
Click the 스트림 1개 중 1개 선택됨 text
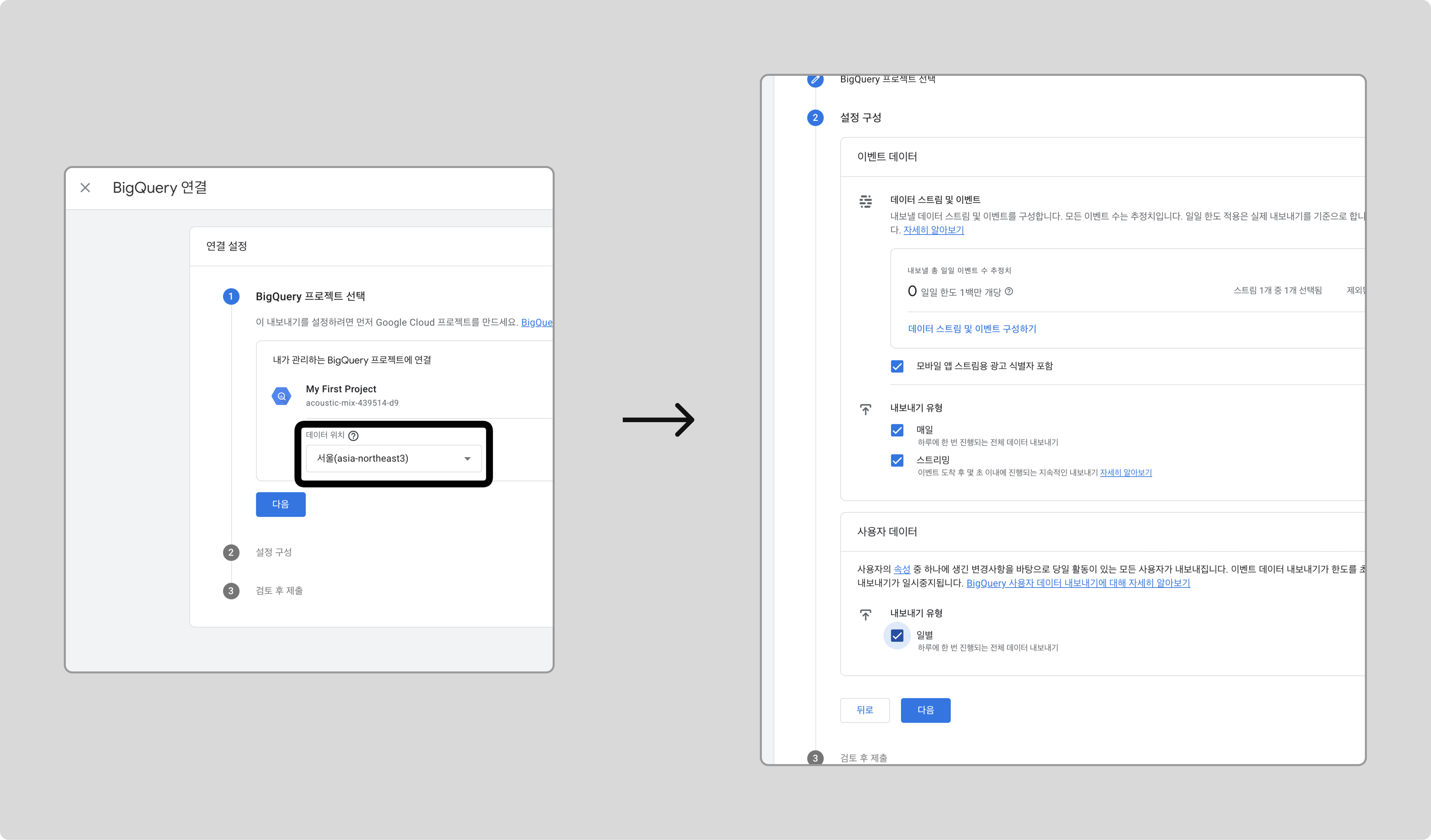1278,290
